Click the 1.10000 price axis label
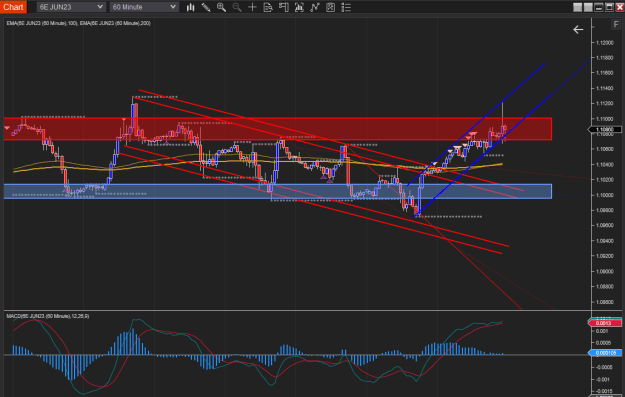 click(x=605, y=195)
